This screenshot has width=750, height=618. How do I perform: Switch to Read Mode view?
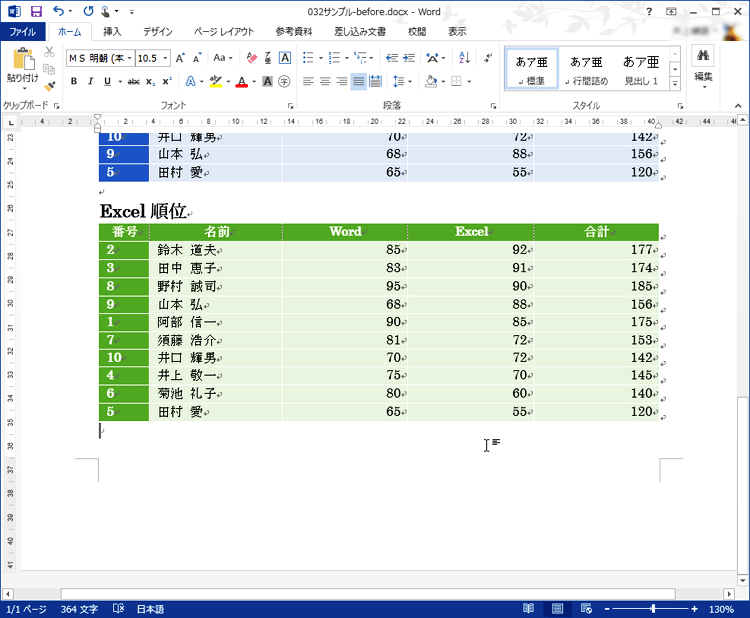529,608
